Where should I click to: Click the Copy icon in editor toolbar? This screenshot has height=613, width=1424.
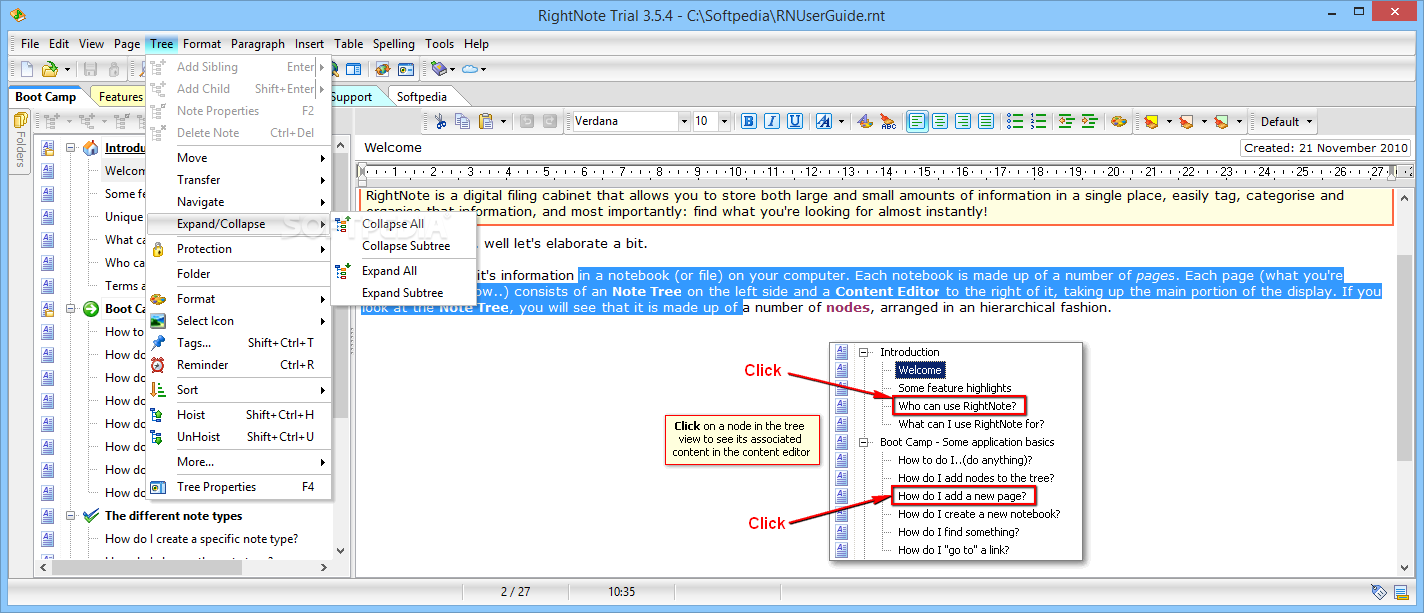pyautogui.click(x=463, y=121)
